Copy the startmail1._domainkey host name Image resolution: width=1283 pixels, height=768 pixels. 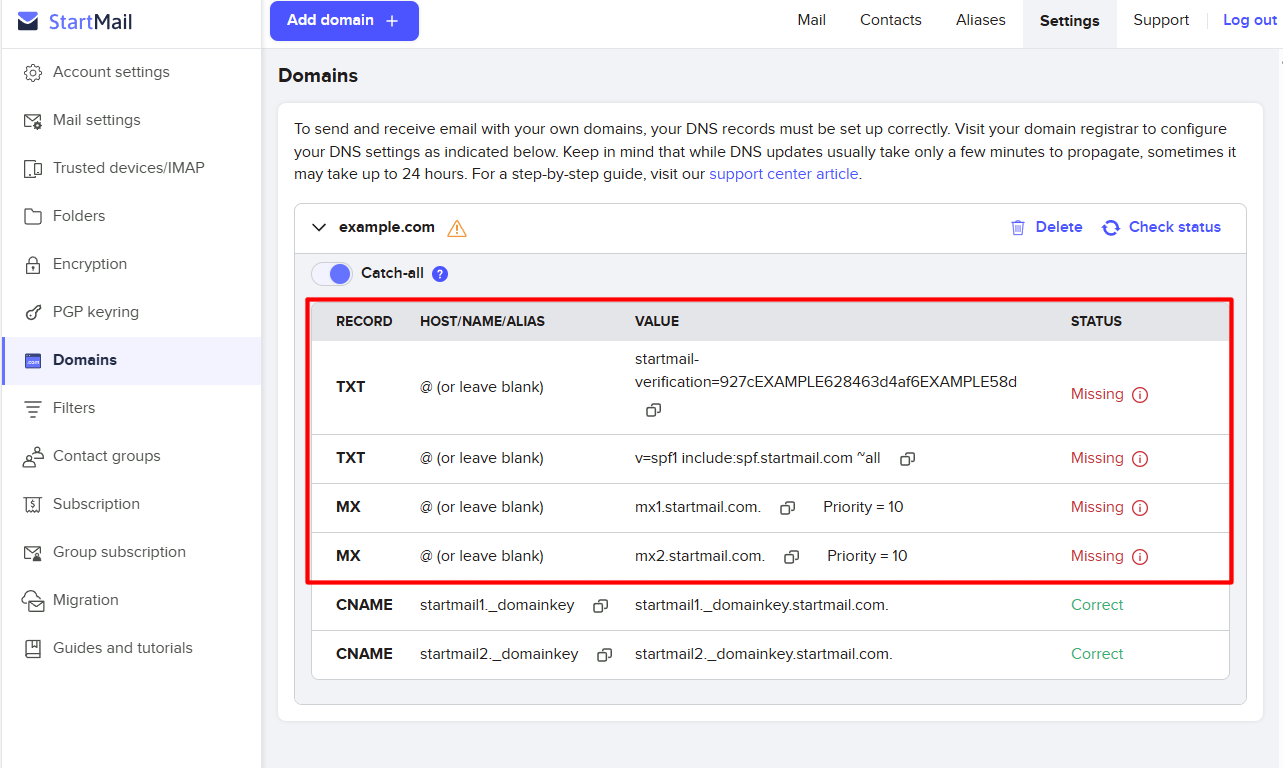coord(601,606)
